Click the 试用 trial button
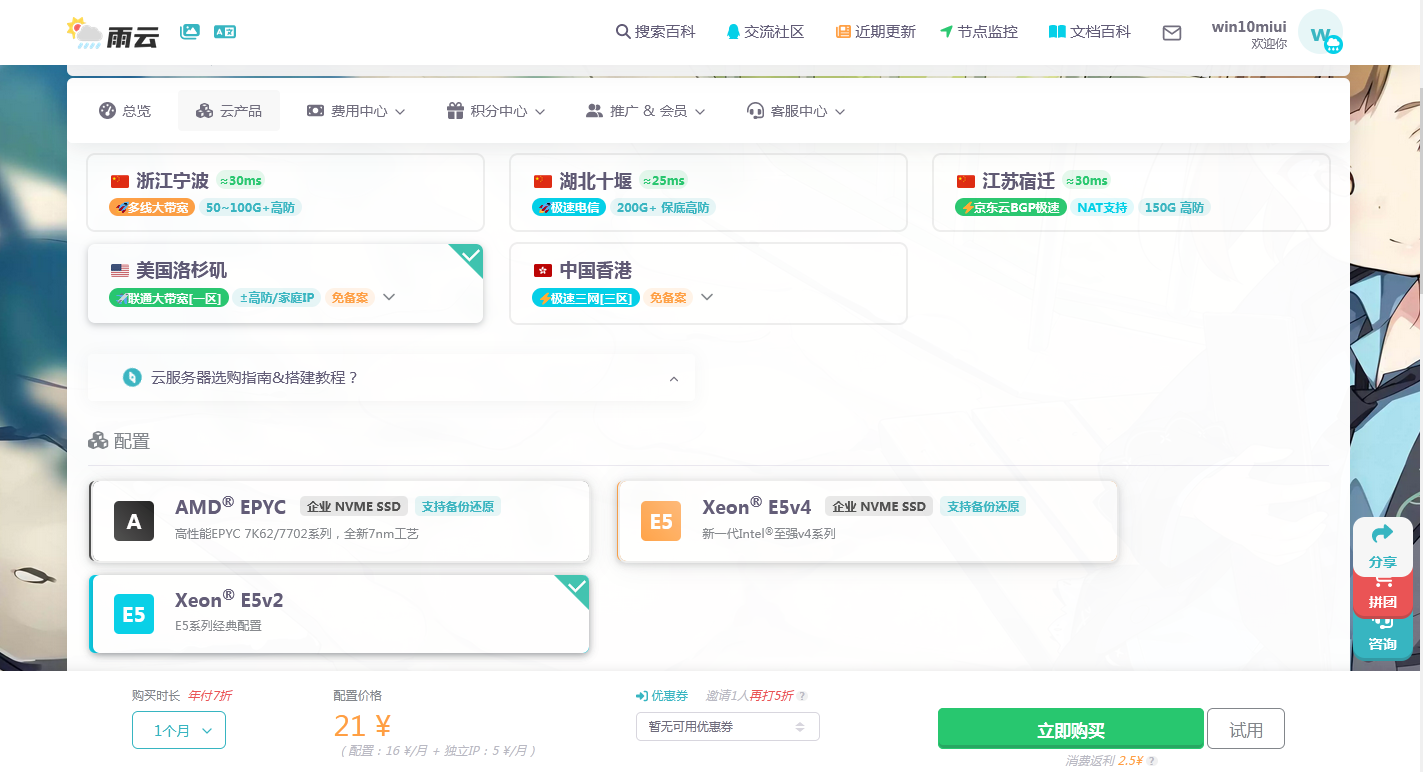Viewport: 1423px width, 772px height. pyautogui.click(x=1245, y=730)
